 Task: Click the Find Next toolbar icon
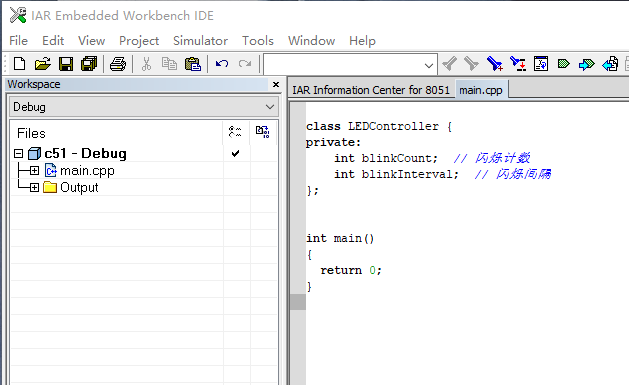click(x=471, y=64)
